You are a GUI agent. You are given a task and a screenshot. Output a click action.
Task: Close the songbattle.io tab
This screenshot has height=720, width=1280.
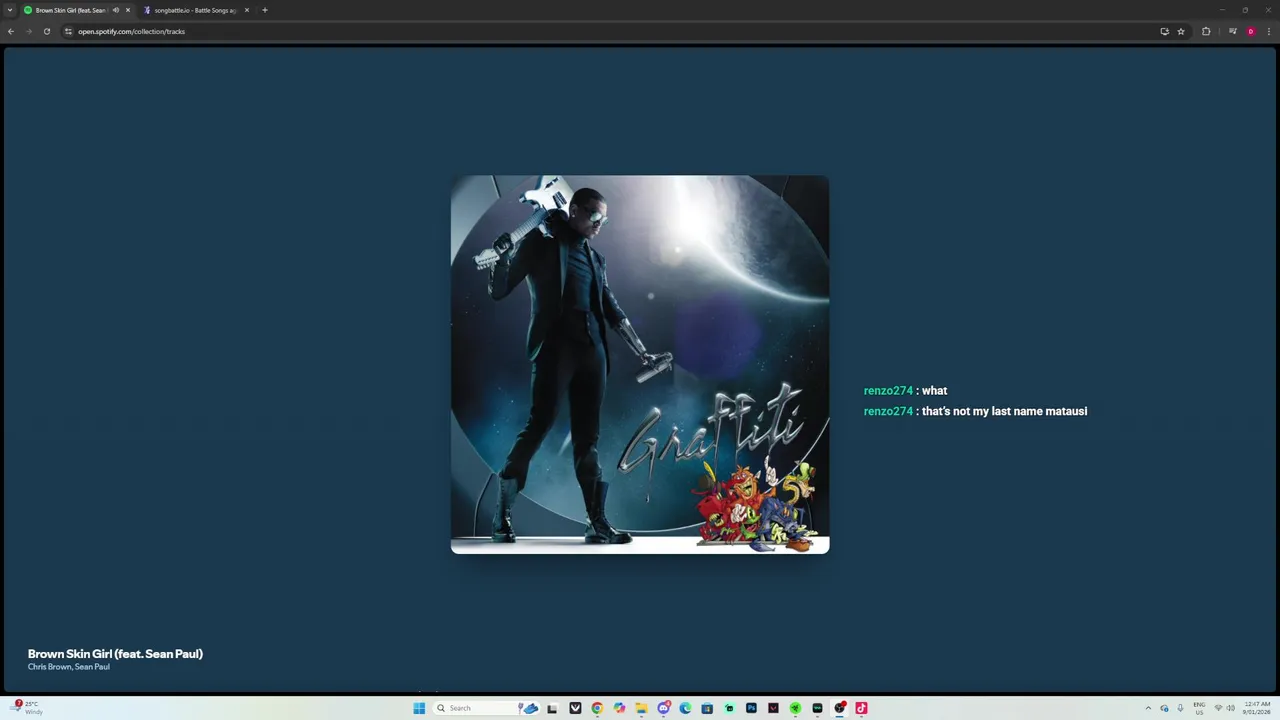click(247, 10)
